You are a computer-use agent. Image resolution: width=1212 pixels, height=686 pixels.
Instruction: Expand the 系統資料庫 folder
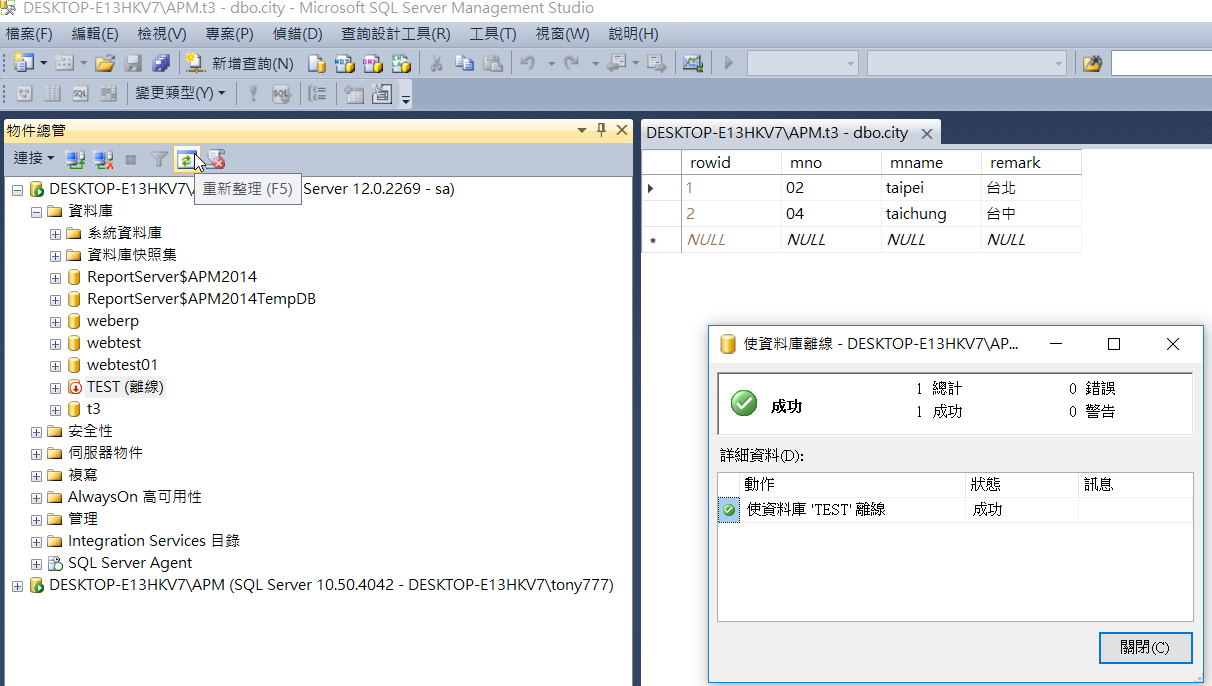click(x=55, y=233)
